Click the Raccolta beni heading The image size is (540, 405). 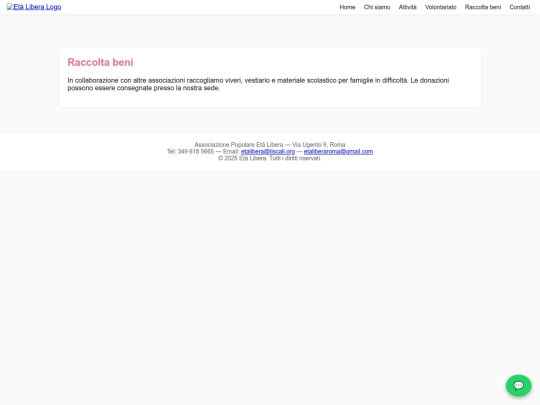100,62
